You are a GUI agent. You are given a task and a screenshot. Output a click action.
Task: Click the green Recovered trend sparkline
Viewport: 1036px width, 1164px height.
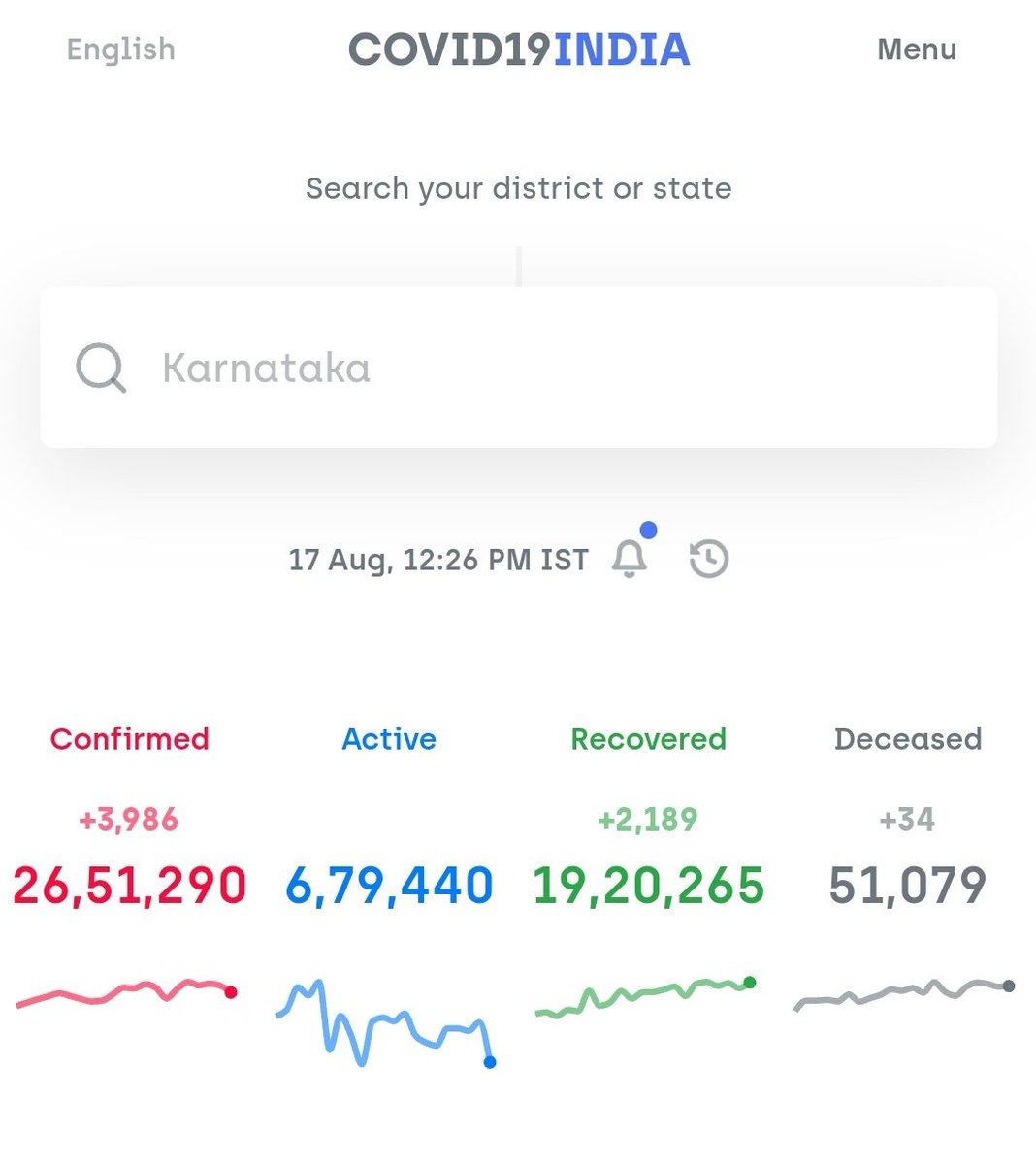pos(645,997)
